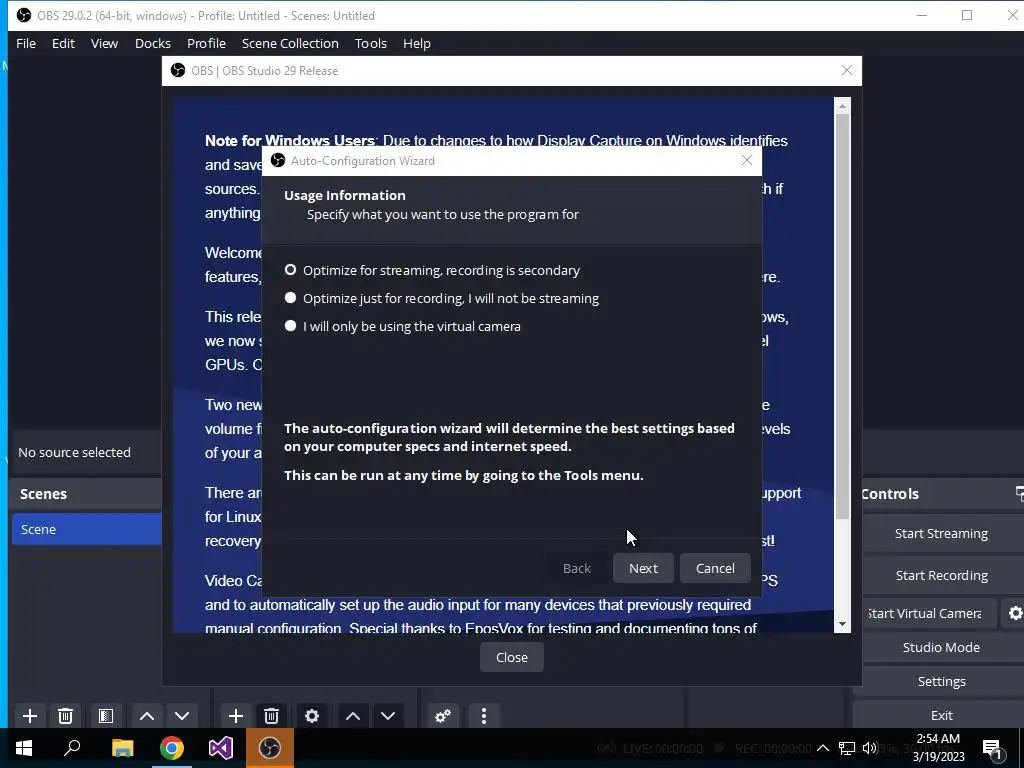The image size is (1024, 768).
Task: Close the Auto-Configuration Wizard dialog with X
Action: (x=746, y=160)
